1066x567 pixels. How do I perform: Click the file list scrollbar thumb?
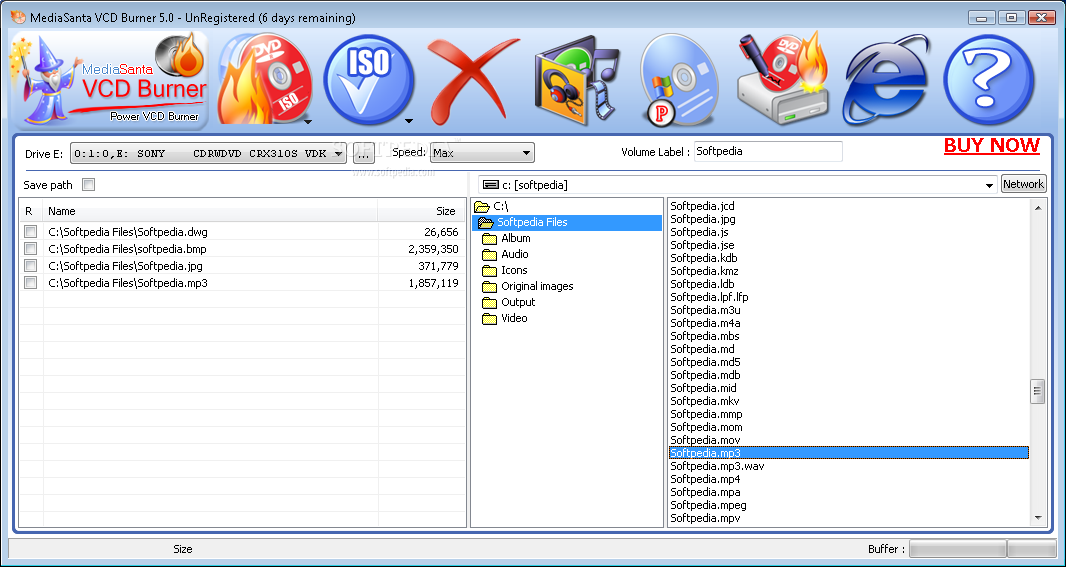pos(1037,391)
